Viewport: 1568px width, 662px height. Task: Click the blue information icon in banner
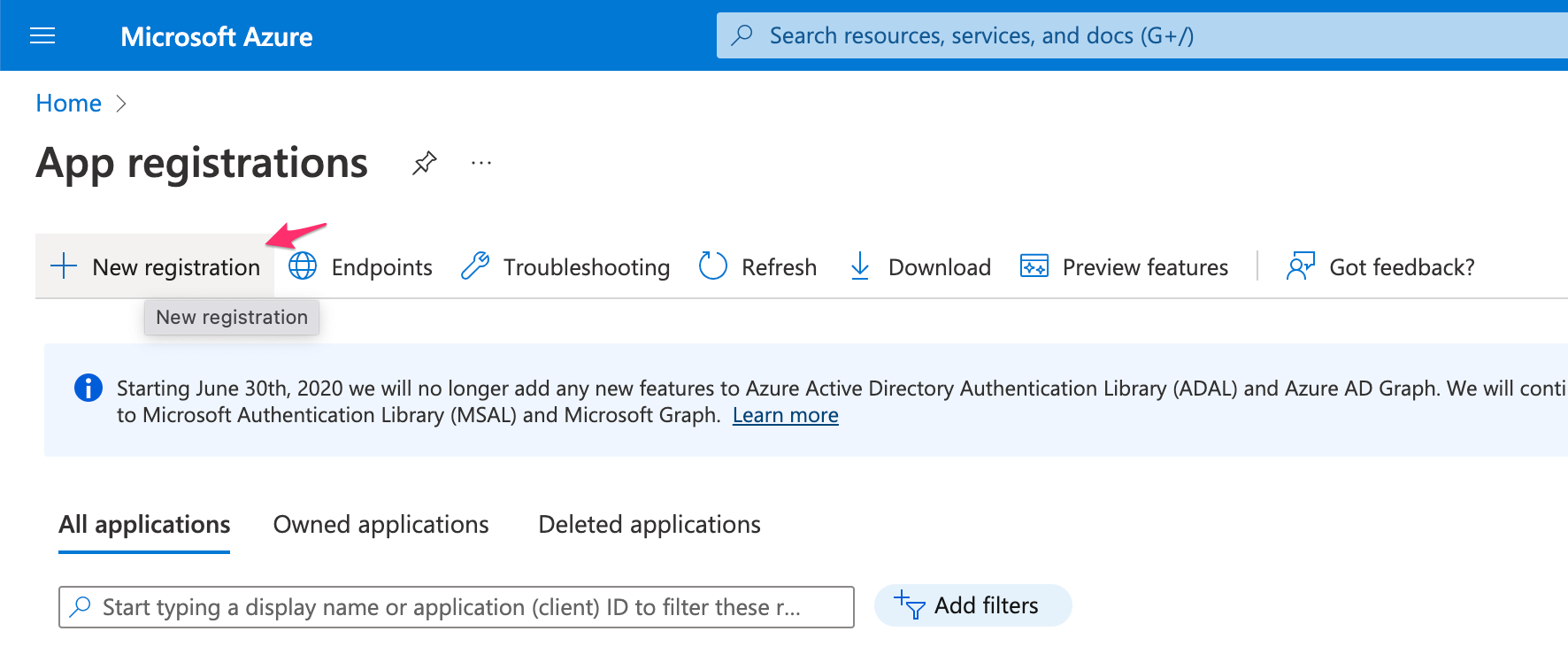pos(88,388)
